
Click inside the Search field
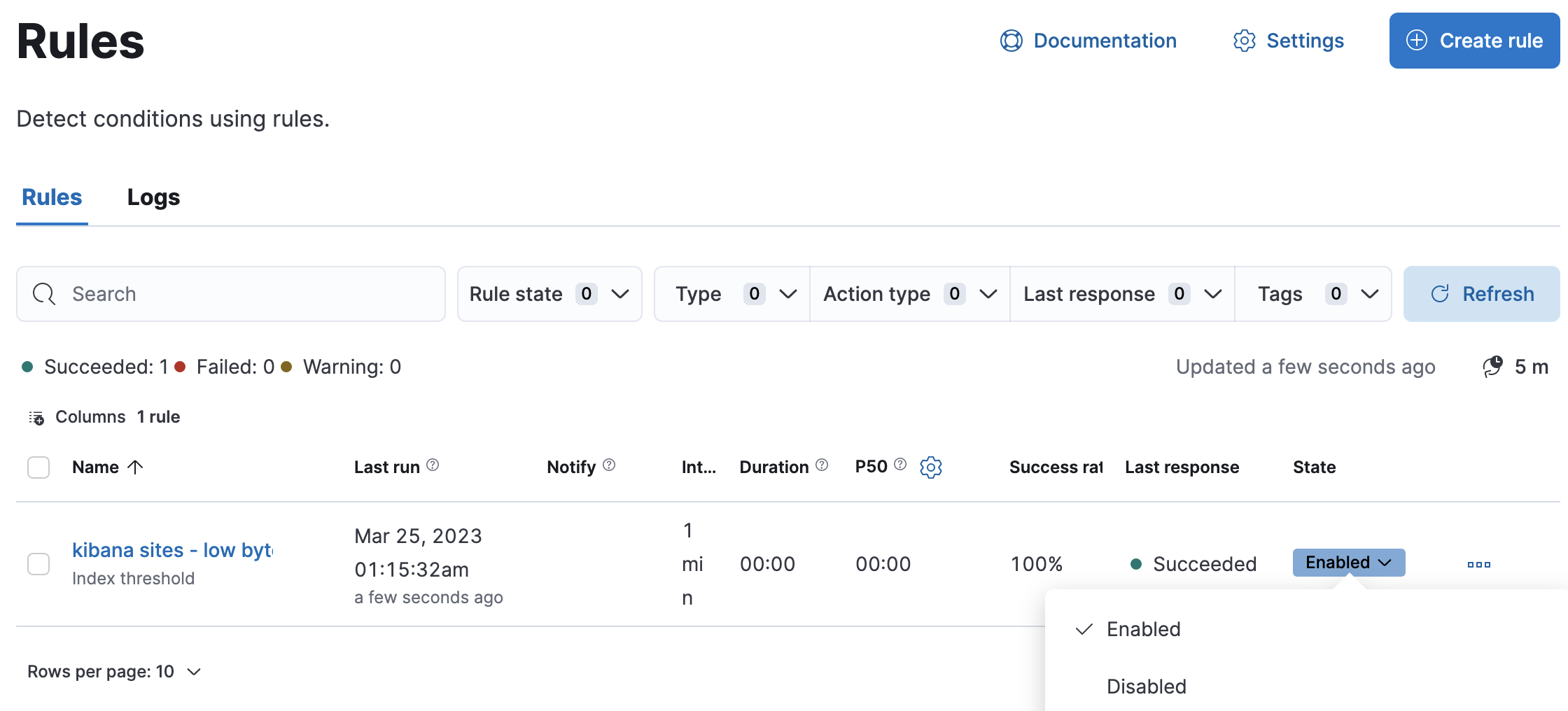pyautogui.click(x=231, y=293)
